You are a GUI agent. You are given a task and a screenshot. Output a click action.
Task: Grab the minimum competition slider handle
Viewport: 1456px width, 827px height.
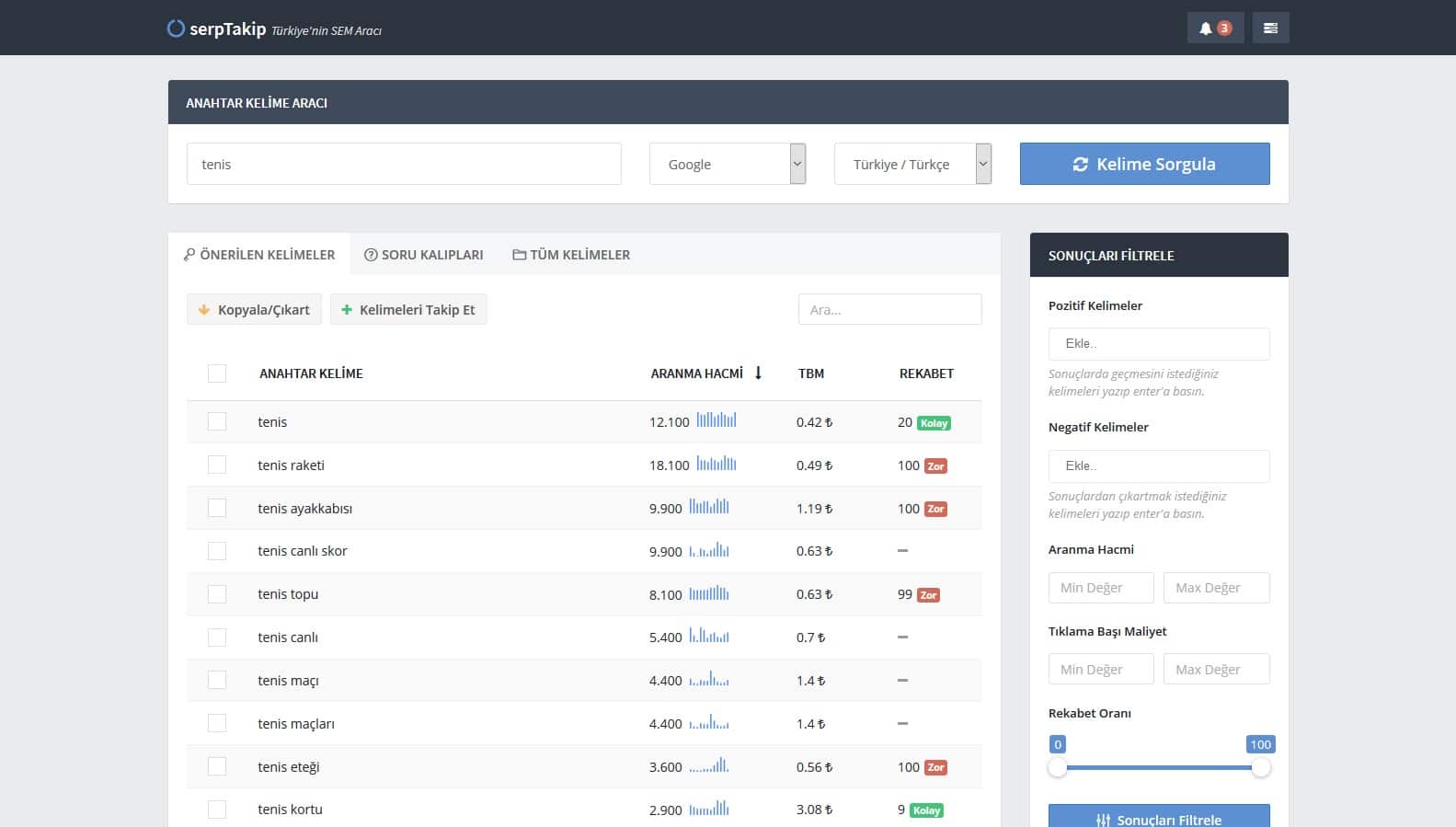(x=1058, y=767)
